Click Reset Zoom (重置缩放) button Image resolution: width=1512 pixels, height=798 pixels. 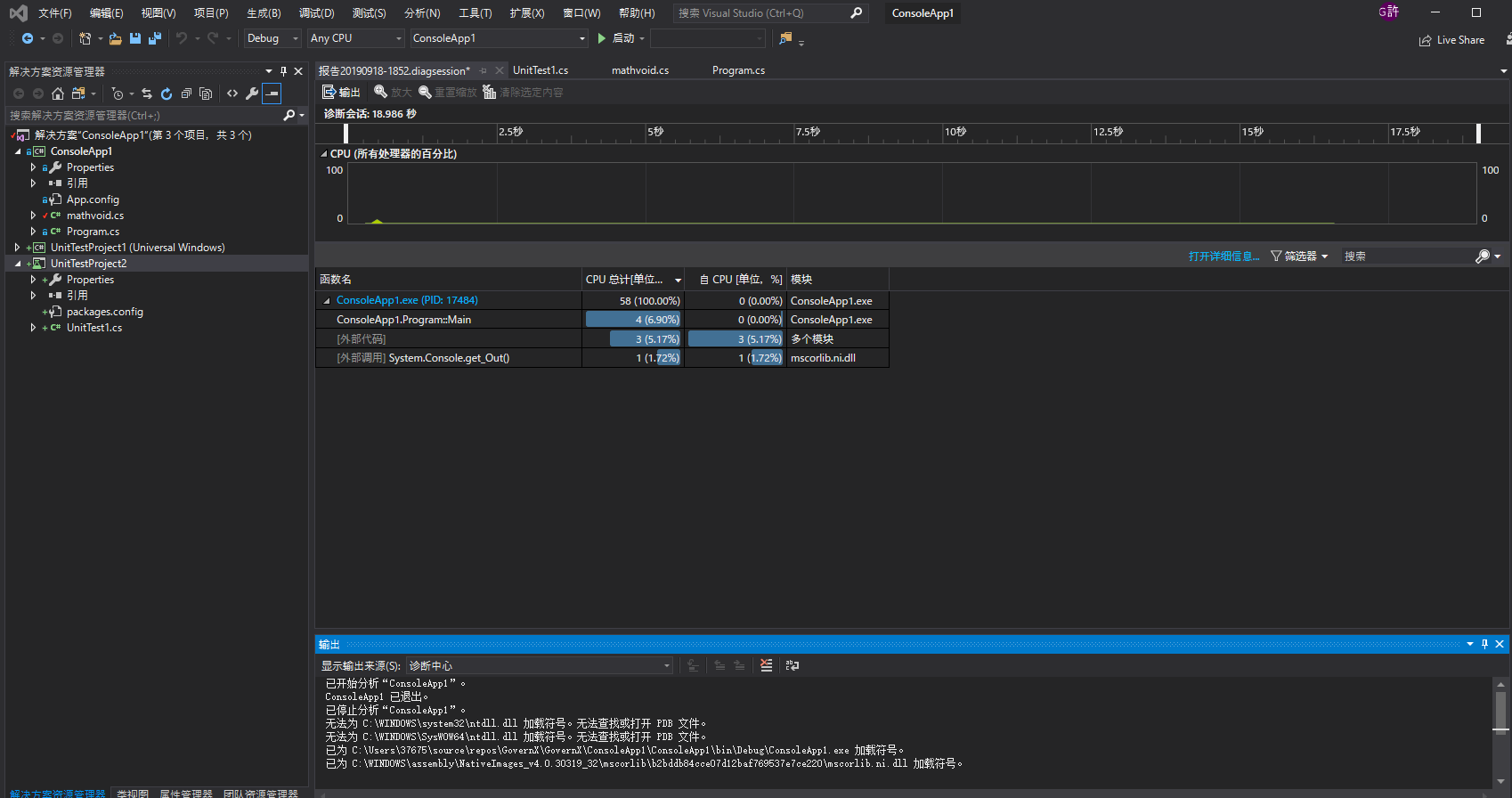[x=448, y=93]
